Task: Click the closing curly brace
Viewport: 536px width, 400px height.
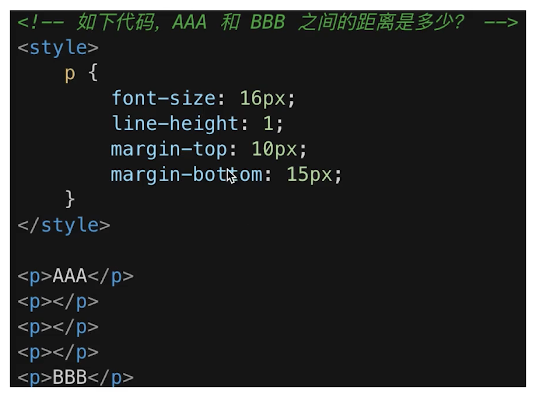Action: click(x=70, y=199)
